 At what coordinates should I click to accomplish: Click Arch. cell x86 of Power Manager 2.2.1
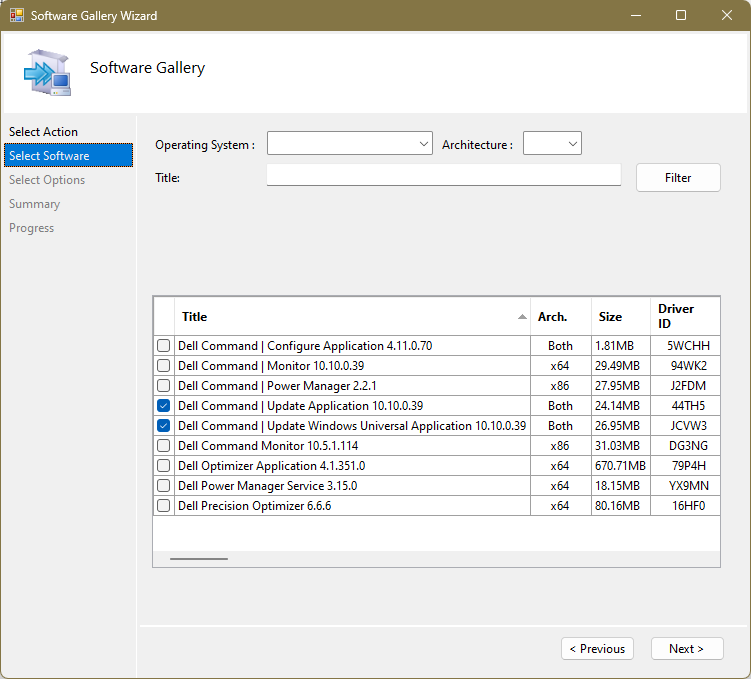(560, 386)
